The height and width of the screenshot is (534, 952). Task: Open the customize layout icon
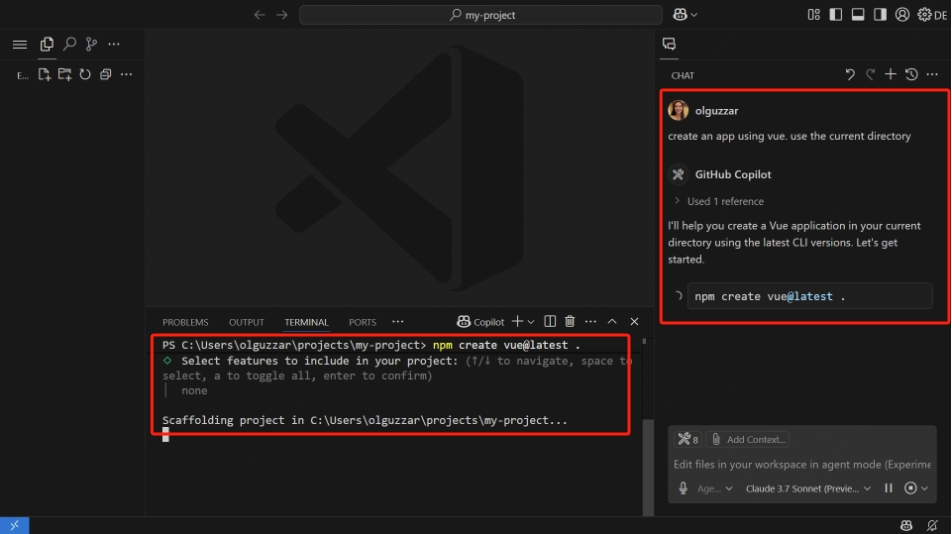coord(814,15)
